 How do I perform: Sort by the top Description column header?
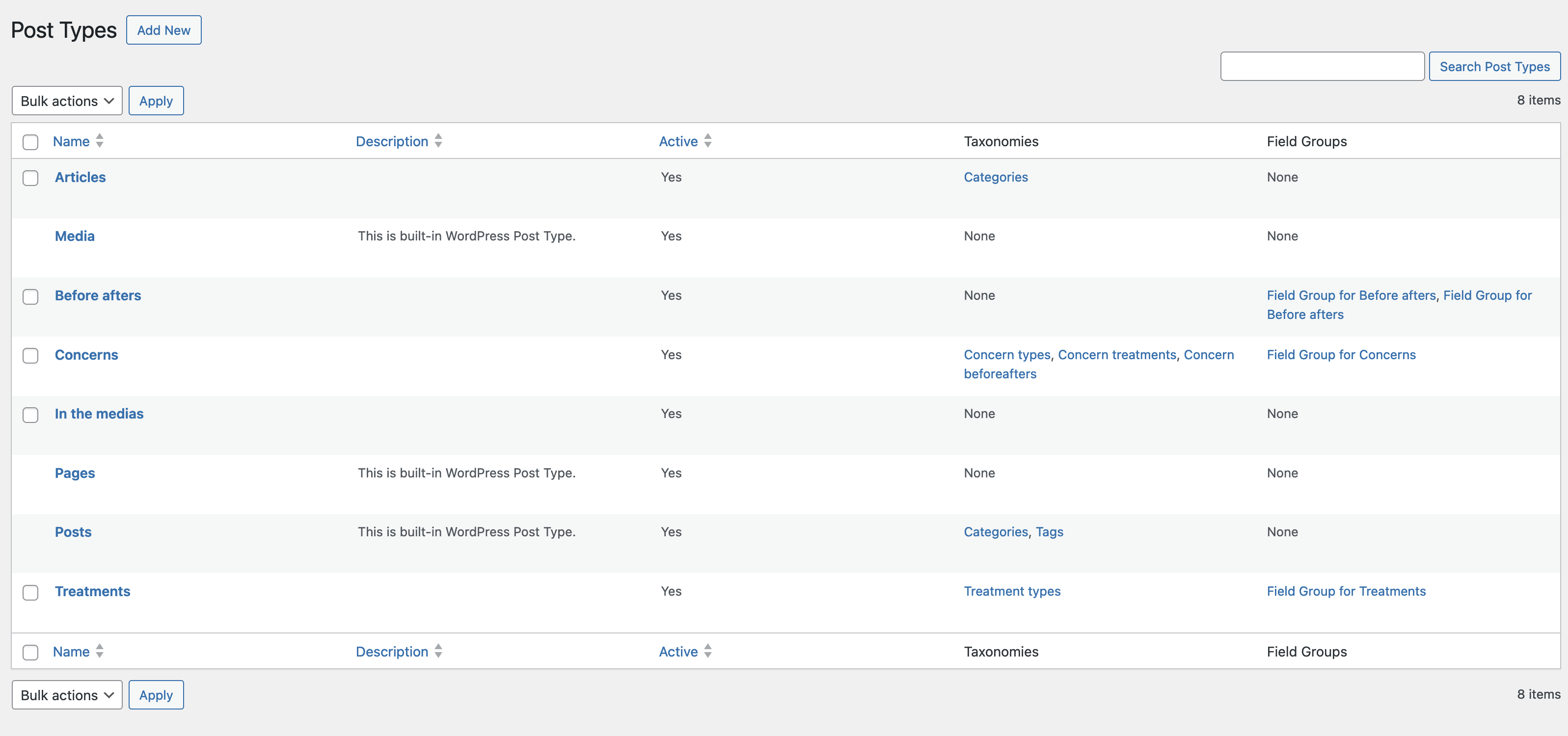point(392,141)
